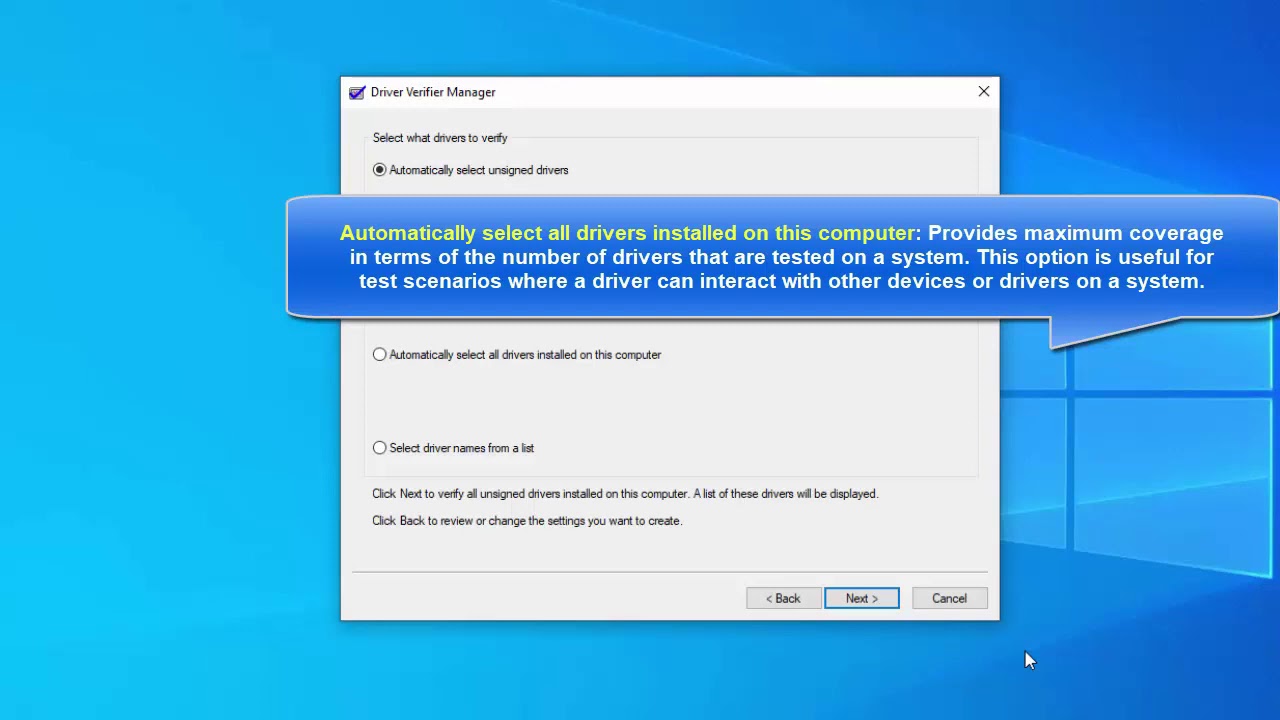Click the Next button
Image resolution: width=1280 pixels, height=720 pixels.
862,598
